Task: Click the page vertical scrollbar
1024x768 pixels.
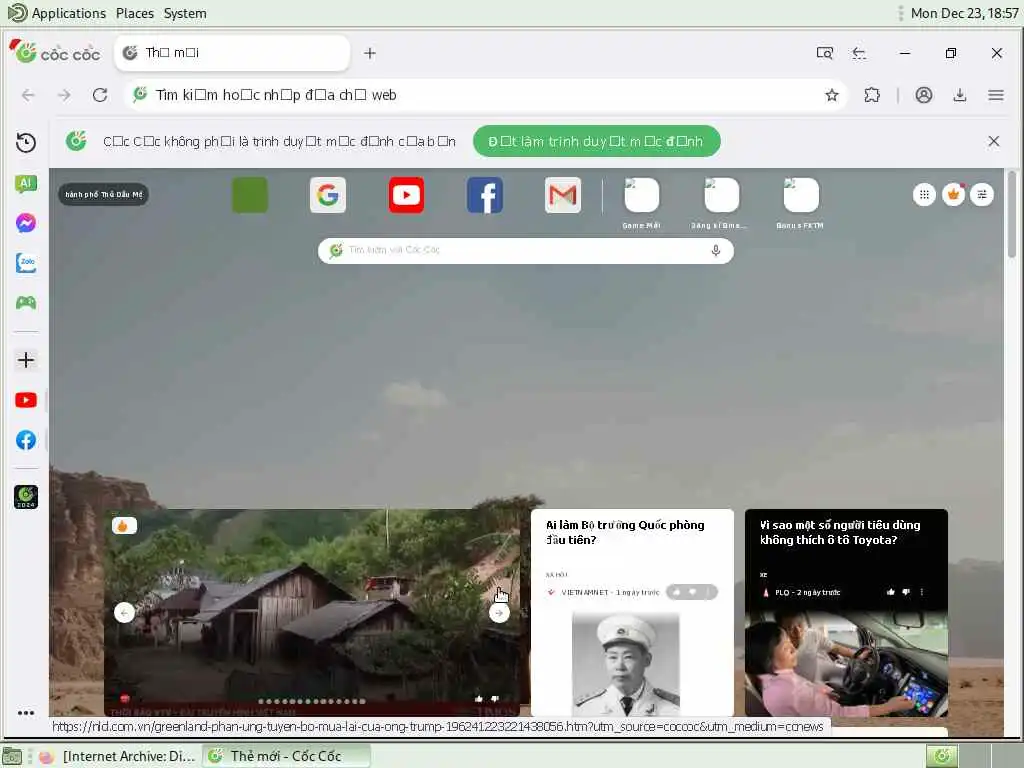Action: tap(1012, 214)
